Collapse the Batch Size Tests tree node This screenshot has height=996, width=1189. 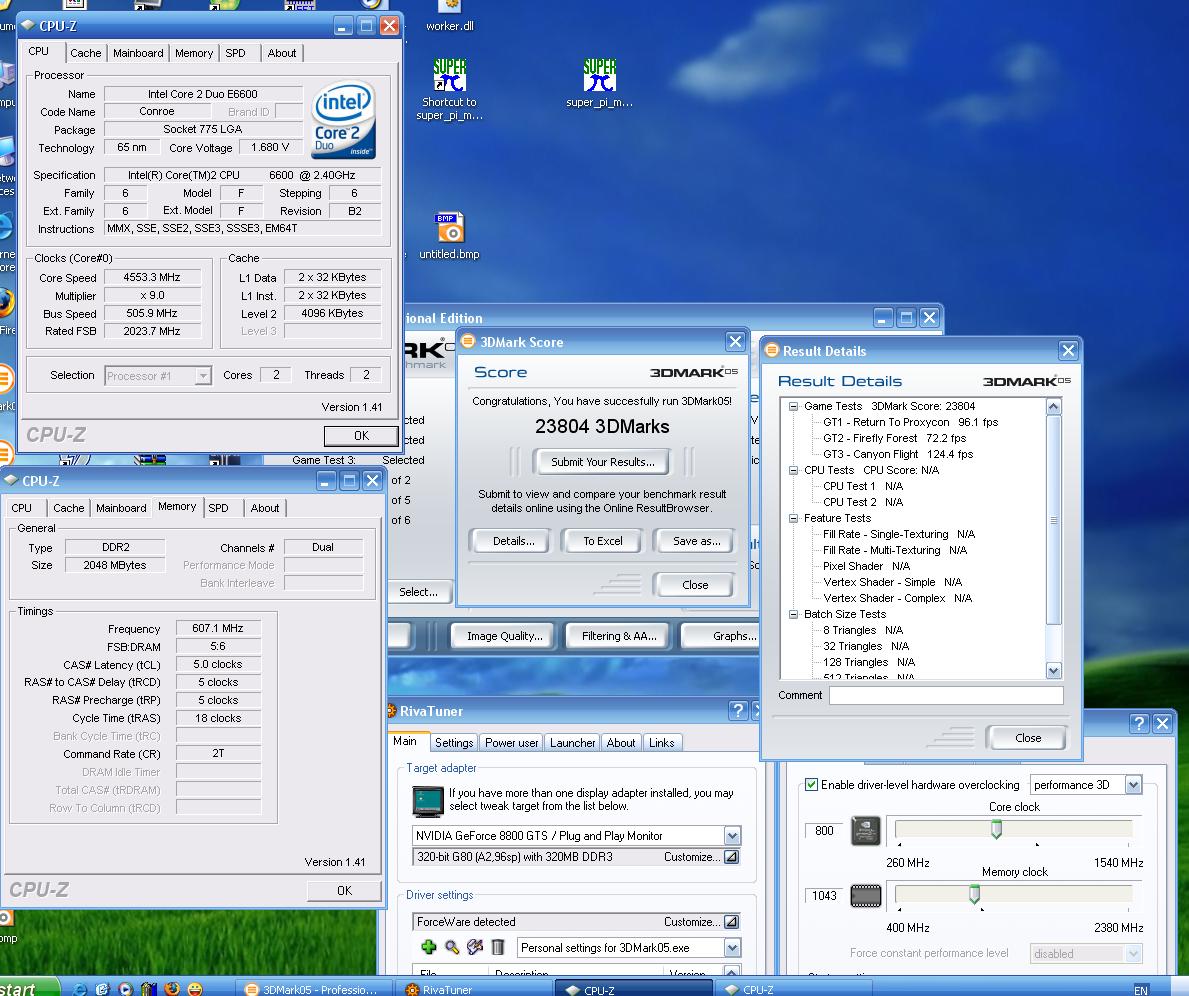(793, 614)
